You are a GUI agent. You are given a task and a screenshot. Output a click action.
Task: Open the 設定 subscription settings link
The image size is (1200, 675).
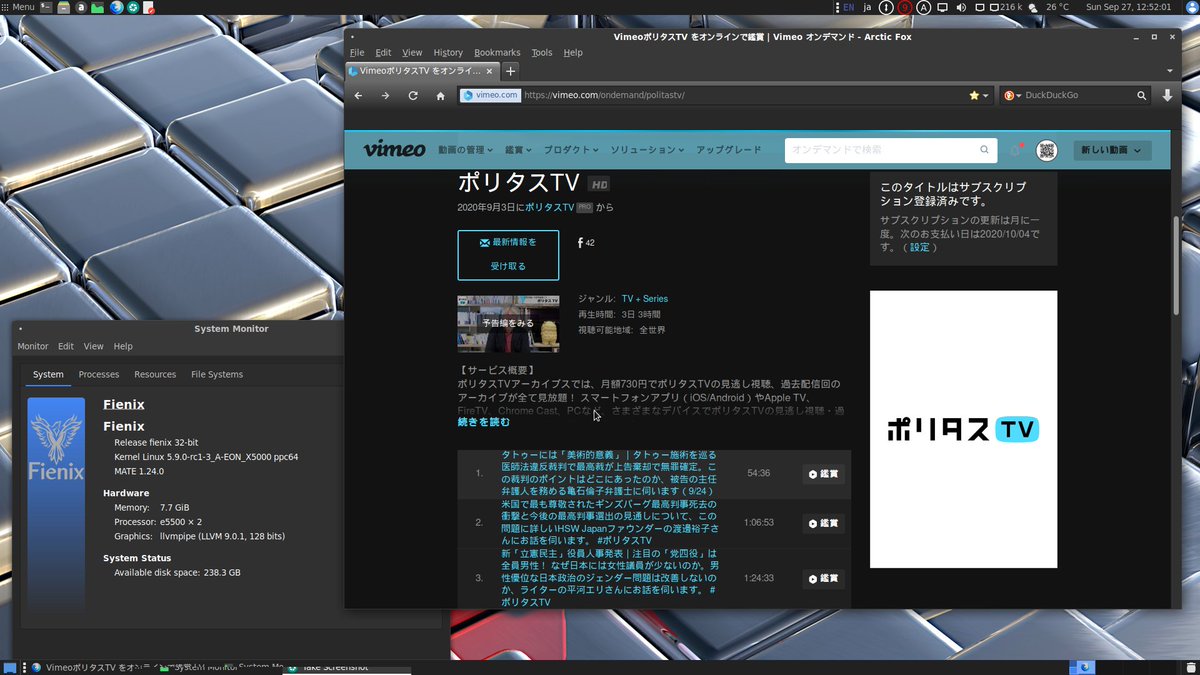click(x=921, y=247)
